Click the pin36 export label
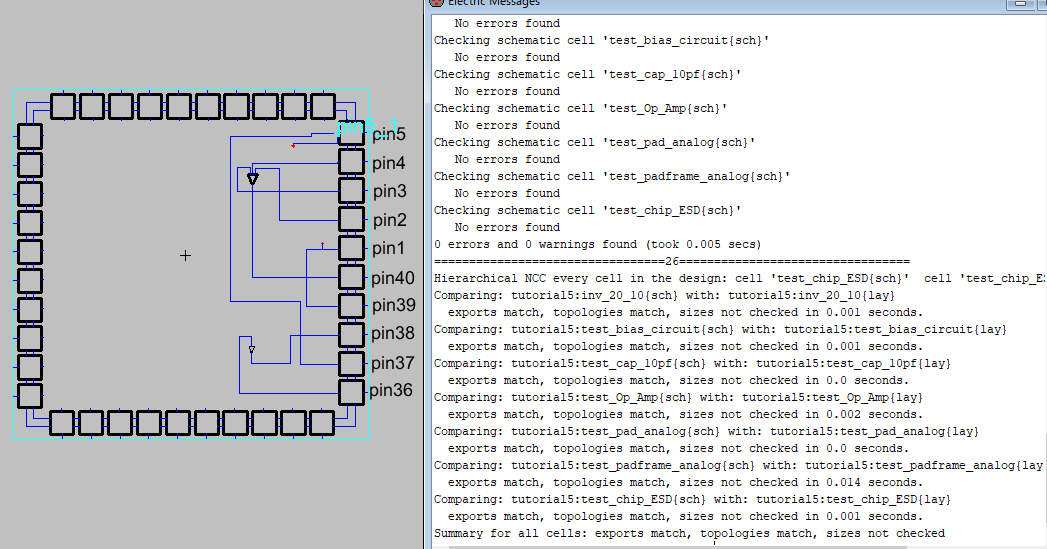This screenshot has height=549, width=1047. coord(391,391)
